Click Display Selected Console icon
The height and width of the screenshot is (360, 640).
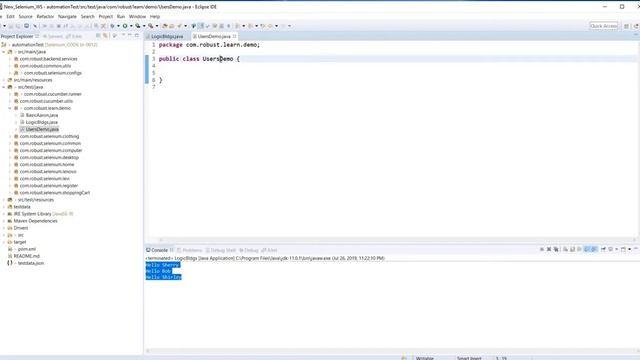coord(611,249)
